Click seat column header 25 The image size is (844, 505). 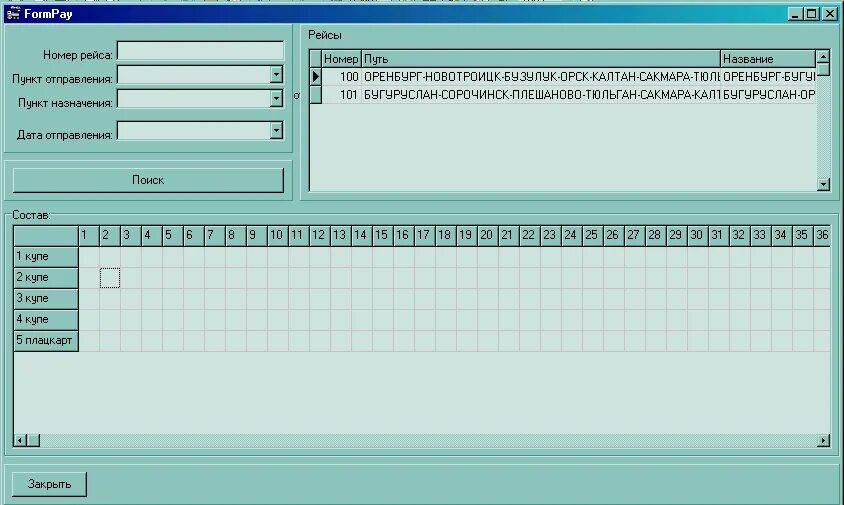[593, 235]
